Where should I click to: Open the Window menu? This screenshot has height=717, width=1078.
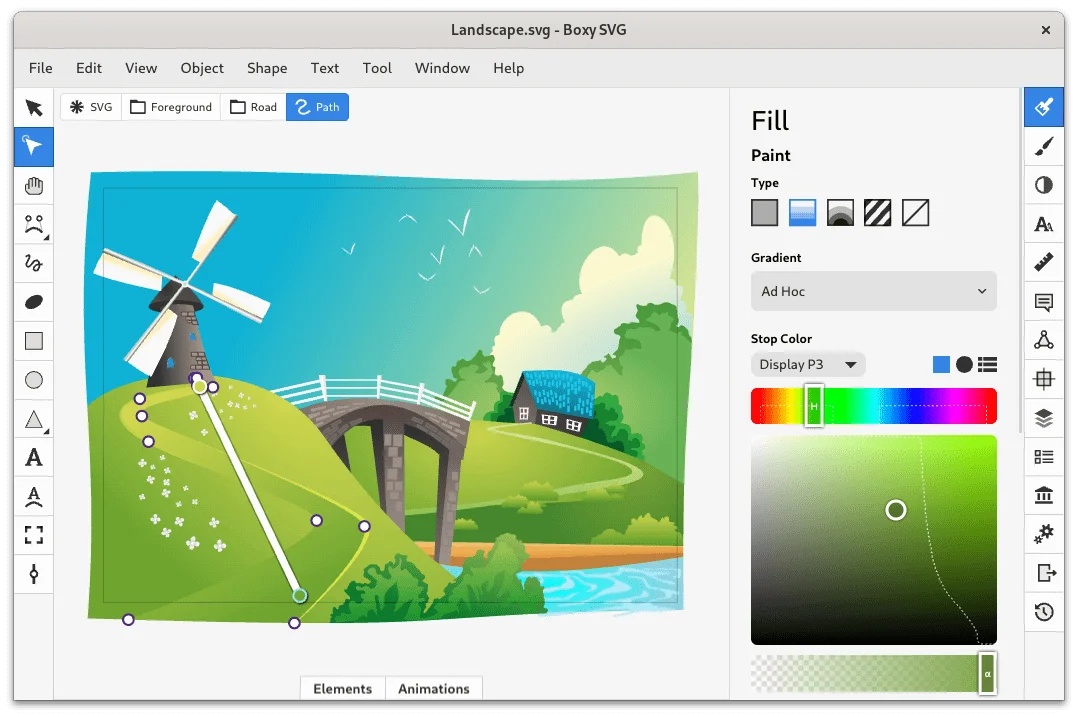click(x=442, y=68)
